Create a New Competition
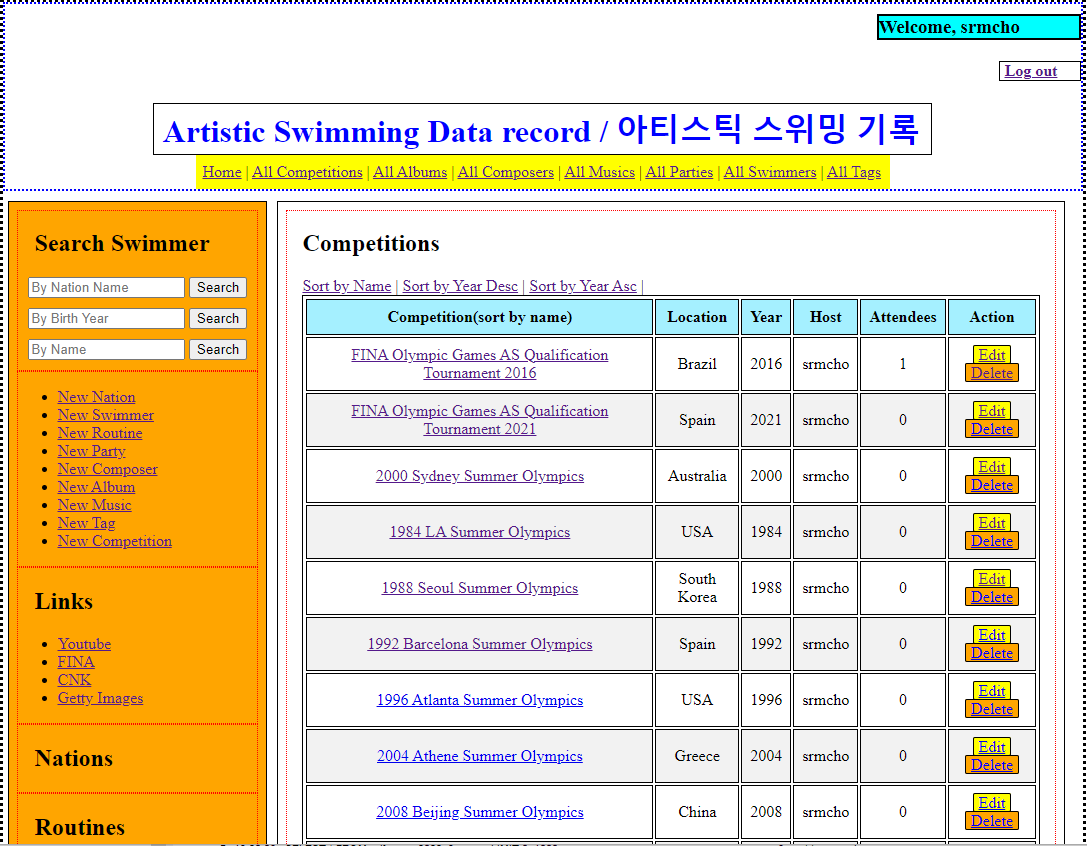This screenshot has width=1087, height=846. [x=114, y=541]
